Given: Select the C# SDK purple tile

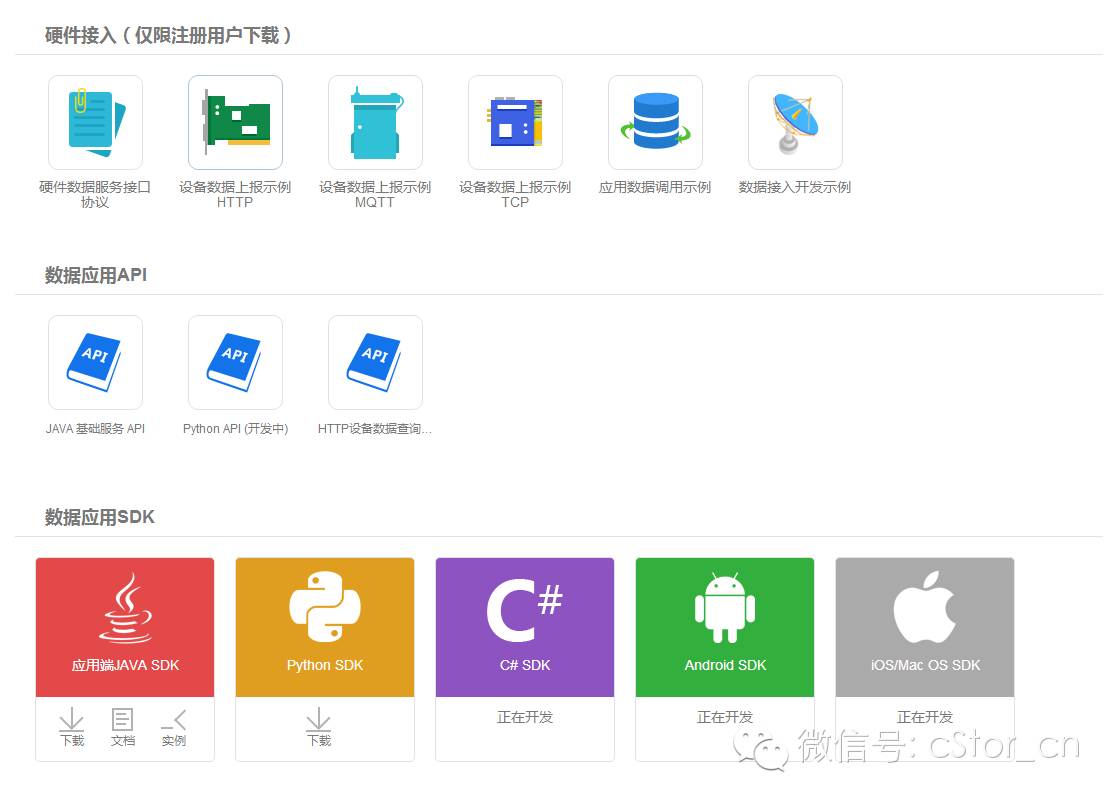Looking at the screenshot, I should 525,627.
